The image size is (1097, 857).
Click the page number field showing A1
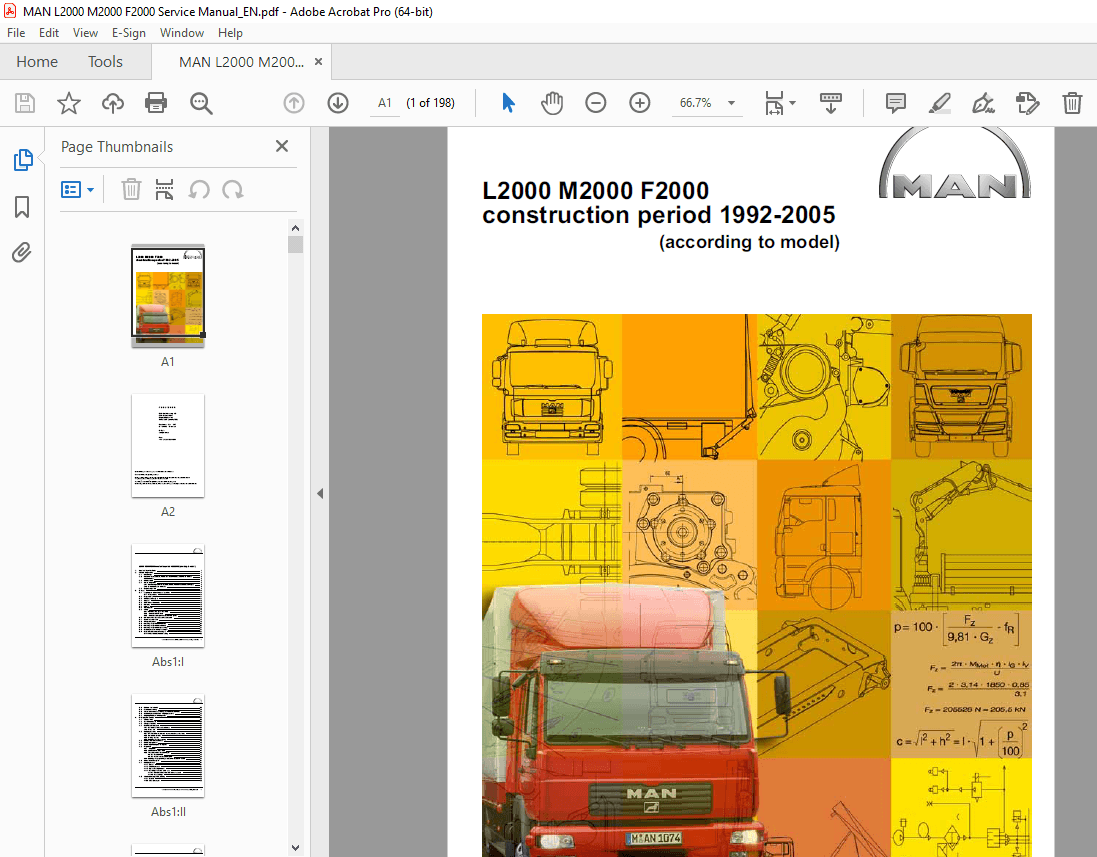pos(384,103)
